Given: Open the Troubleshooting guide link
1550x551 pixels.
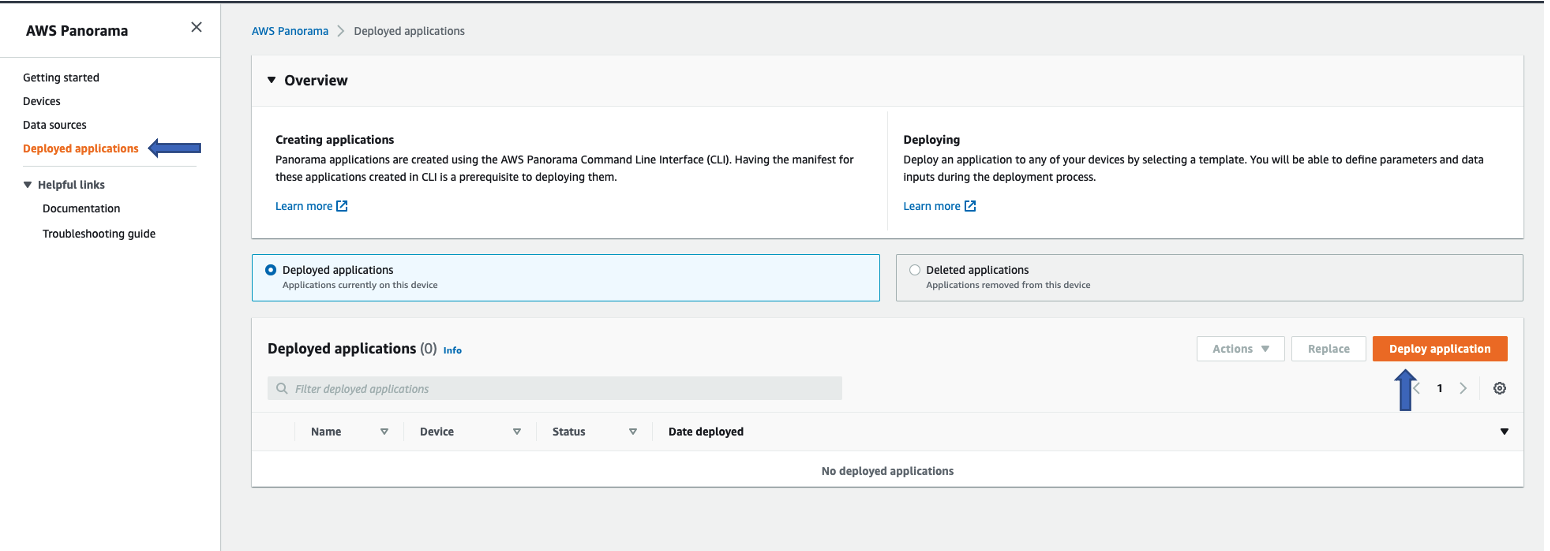Looking at the screenshot, I should [x=99, y=234].
